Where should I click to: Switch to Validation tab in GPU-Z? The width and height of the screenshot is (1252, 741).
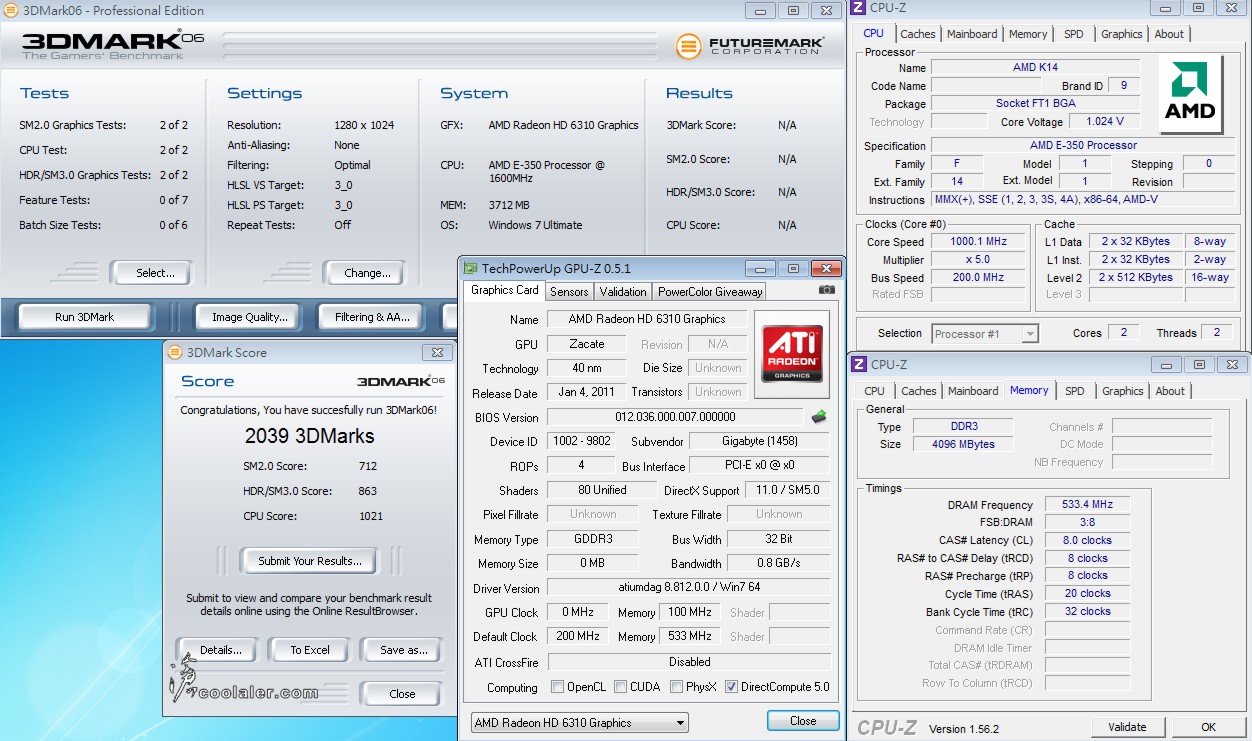tap(623, 292)
